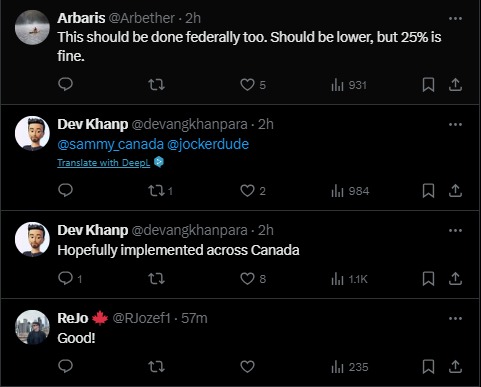View analytics showing 984 views
The image size is (481, 387).
click(350, 191)
